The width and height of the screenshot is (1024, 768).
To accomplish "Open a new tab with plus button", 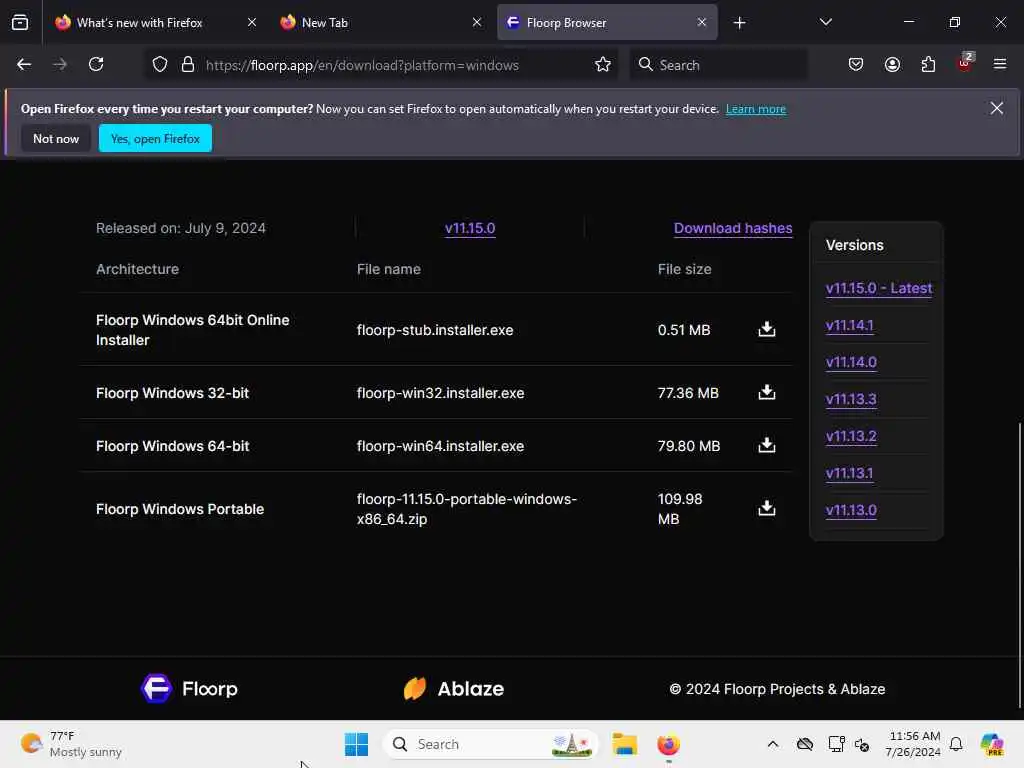I will pyautogui.click(x=739, y=23).
